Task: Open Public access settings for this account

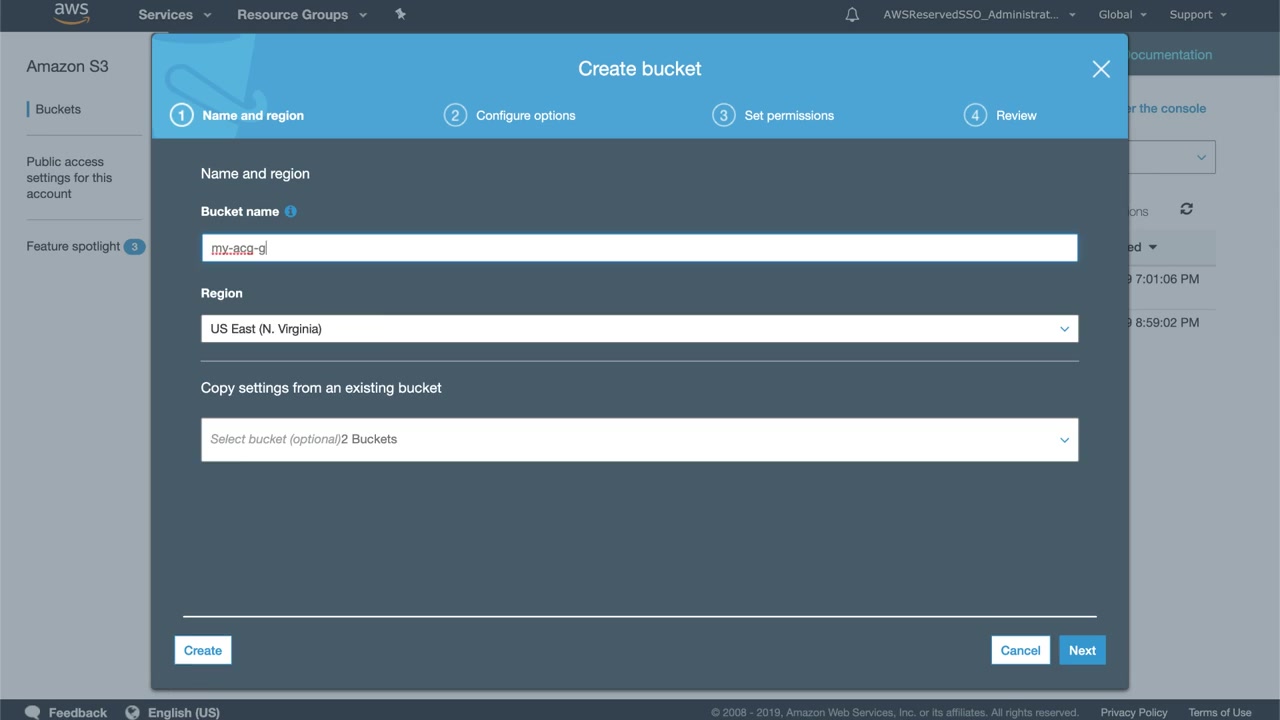Action: tap(69, 178)
